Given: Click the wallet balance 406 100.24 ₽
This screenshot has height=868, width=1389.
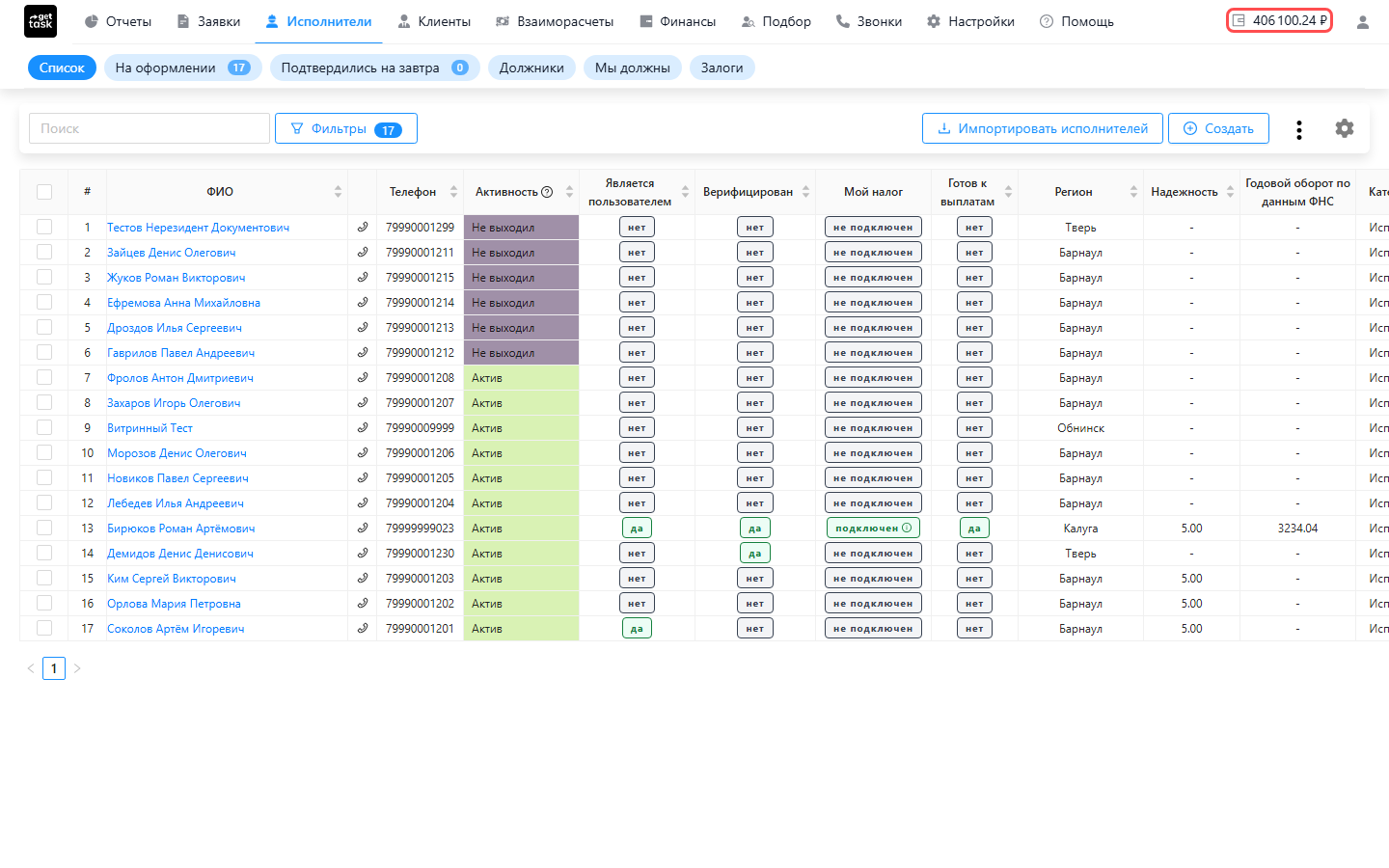Looking at the screenshot, I should click(1279, 20).
